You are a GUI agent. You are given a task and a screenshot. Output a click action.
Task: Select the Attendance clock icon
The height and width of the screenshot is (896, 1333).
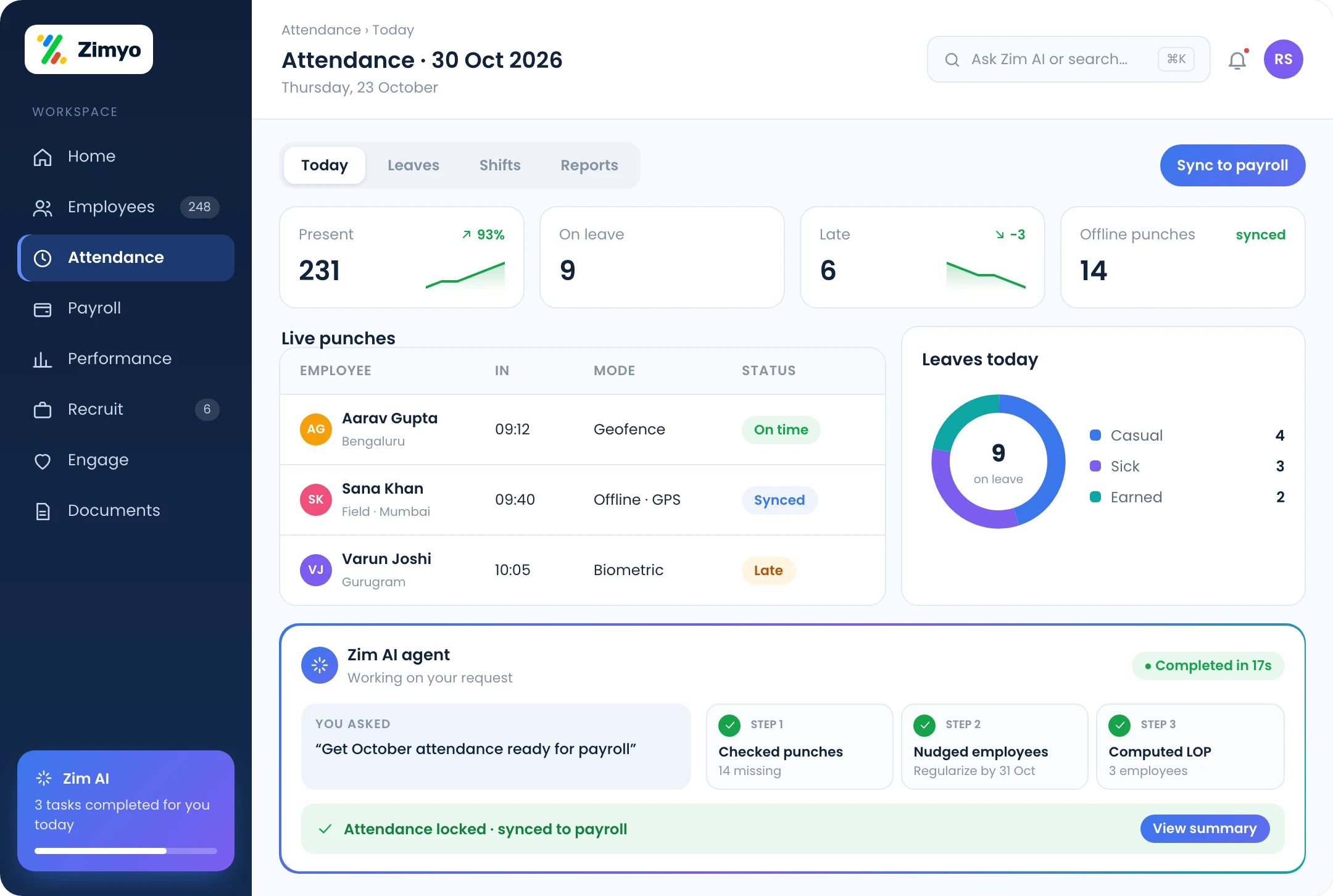(x=43, y=258)
